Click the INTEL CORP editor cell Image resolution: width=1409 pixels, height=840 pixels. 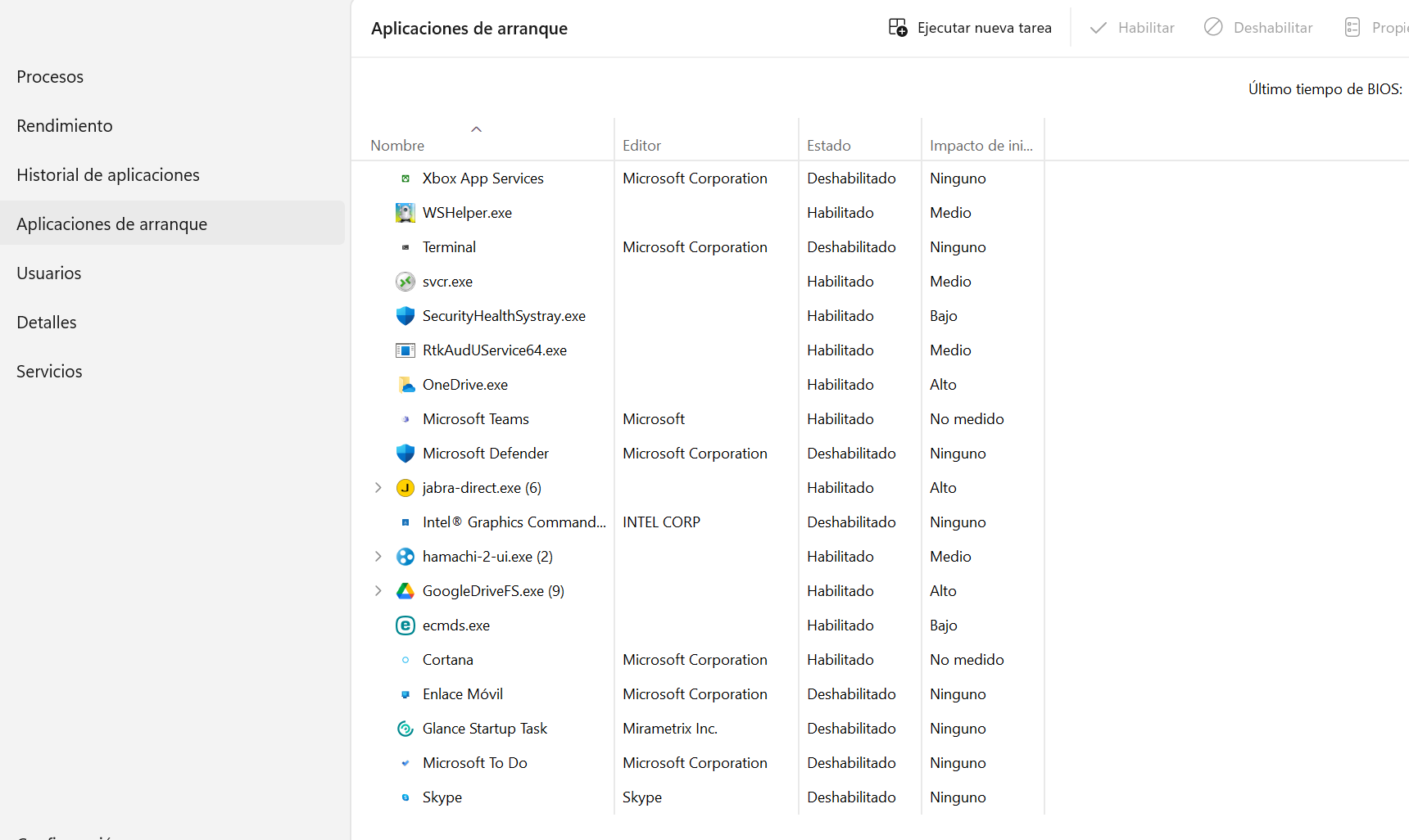[661, 522]
